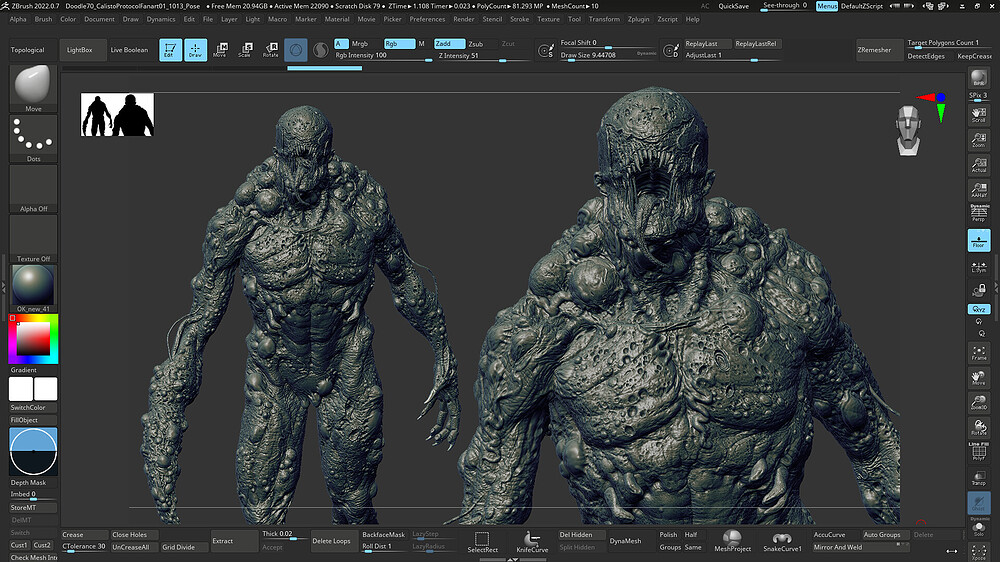Viewport: 1000px width, 562px height.
Task: Open the Zplugin menu
Action: point(638,19)
